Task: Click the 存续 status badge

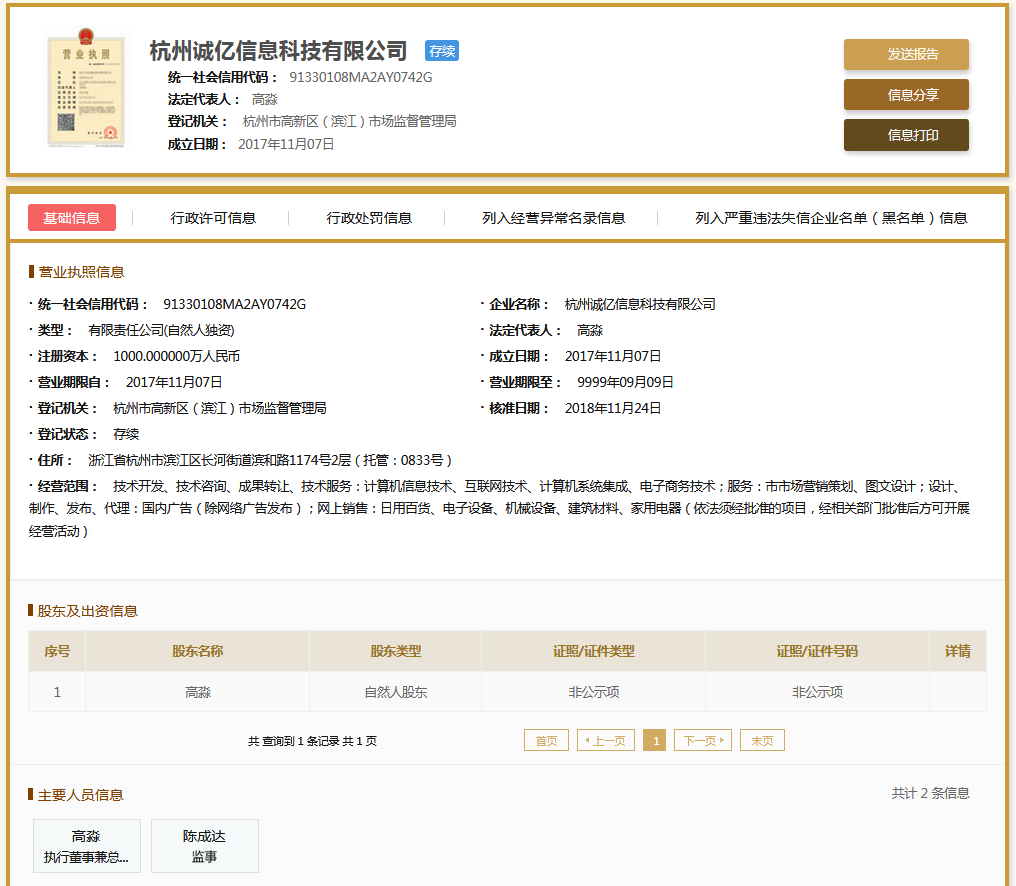Action: (x=441, y=51)
